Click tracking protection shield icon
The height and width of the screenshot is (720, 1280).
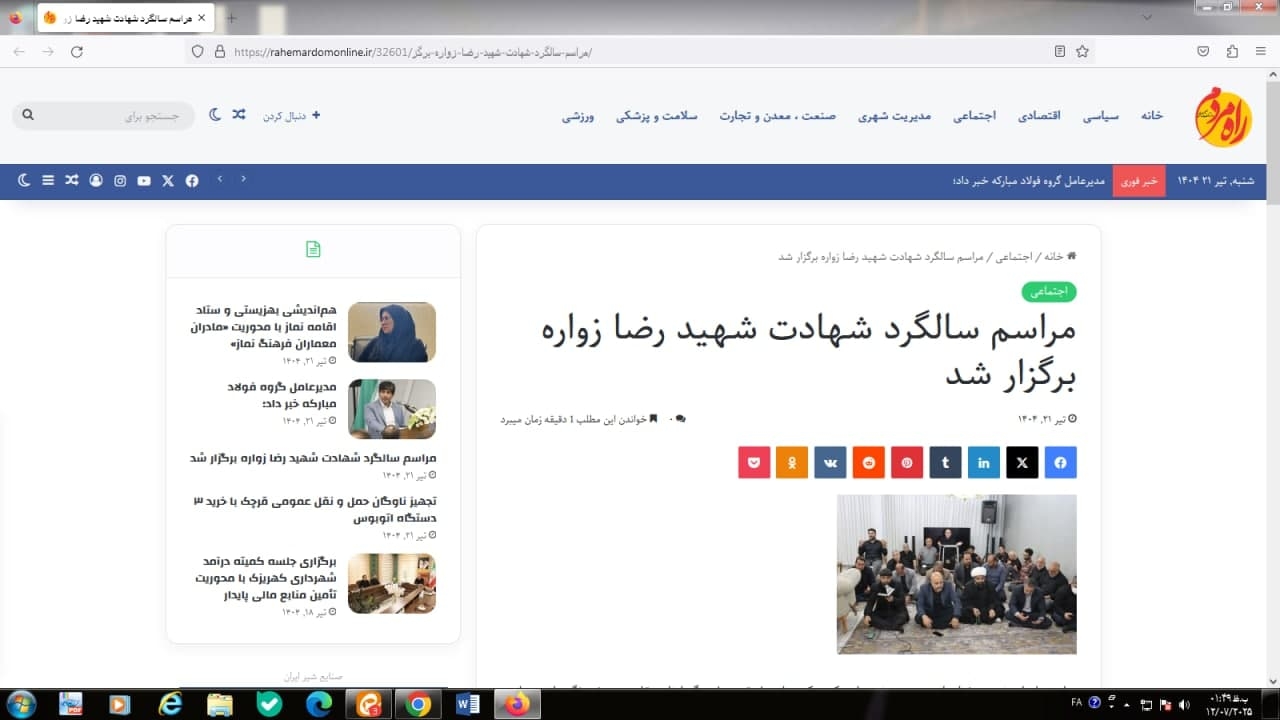click(197, 51)
